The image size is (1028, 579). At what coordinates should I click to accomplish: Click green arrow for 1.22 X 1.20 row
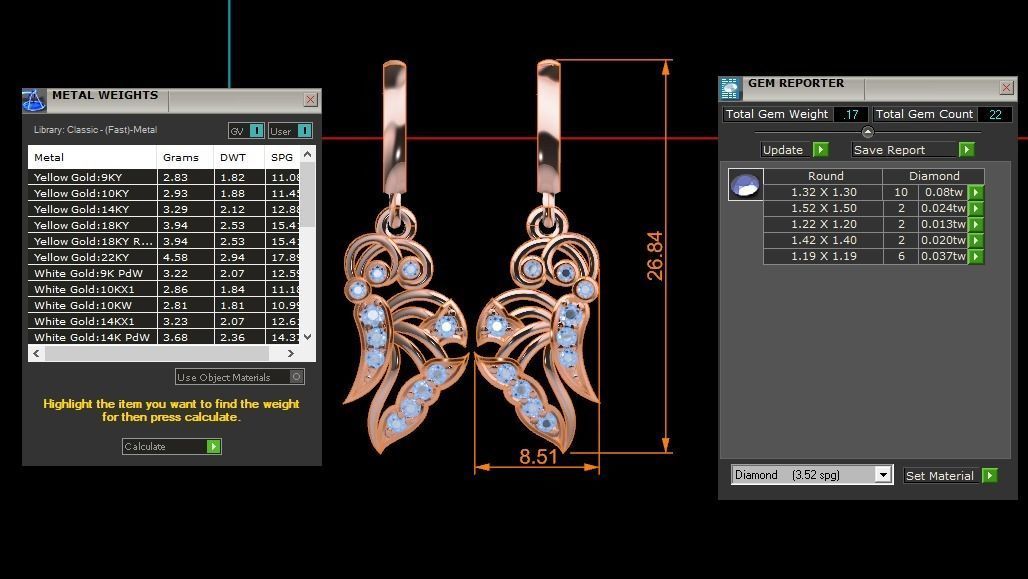pyautogui.click(x=976, y=224)
